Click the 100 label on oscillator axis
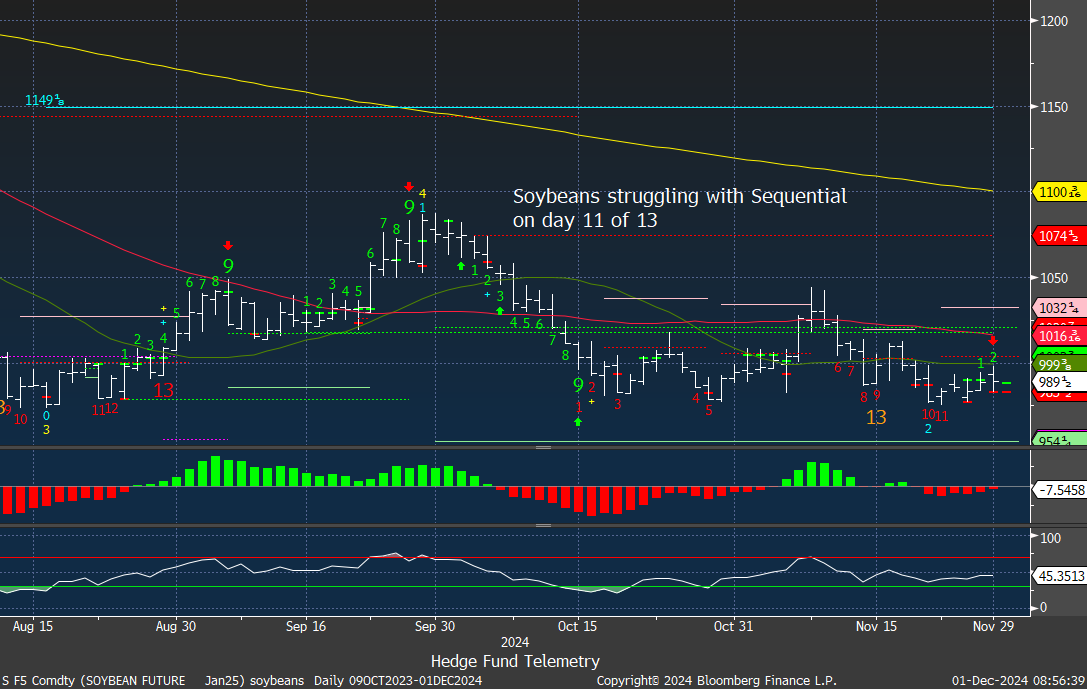The width and height of the screenshot is (1087, 689). click(1051, 538)
